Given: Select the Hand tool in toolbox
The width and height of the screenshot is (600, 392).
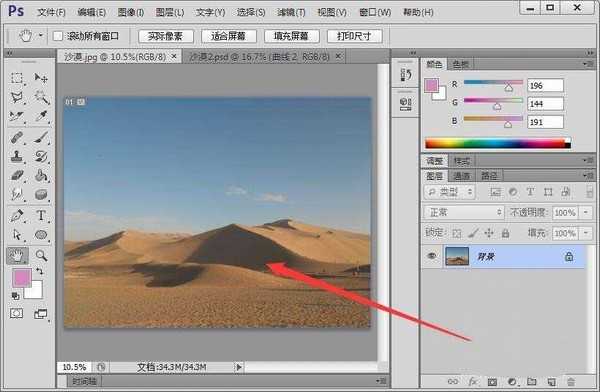Looking at the screenshot, I should pyautogui.click(x=17, y=256).
